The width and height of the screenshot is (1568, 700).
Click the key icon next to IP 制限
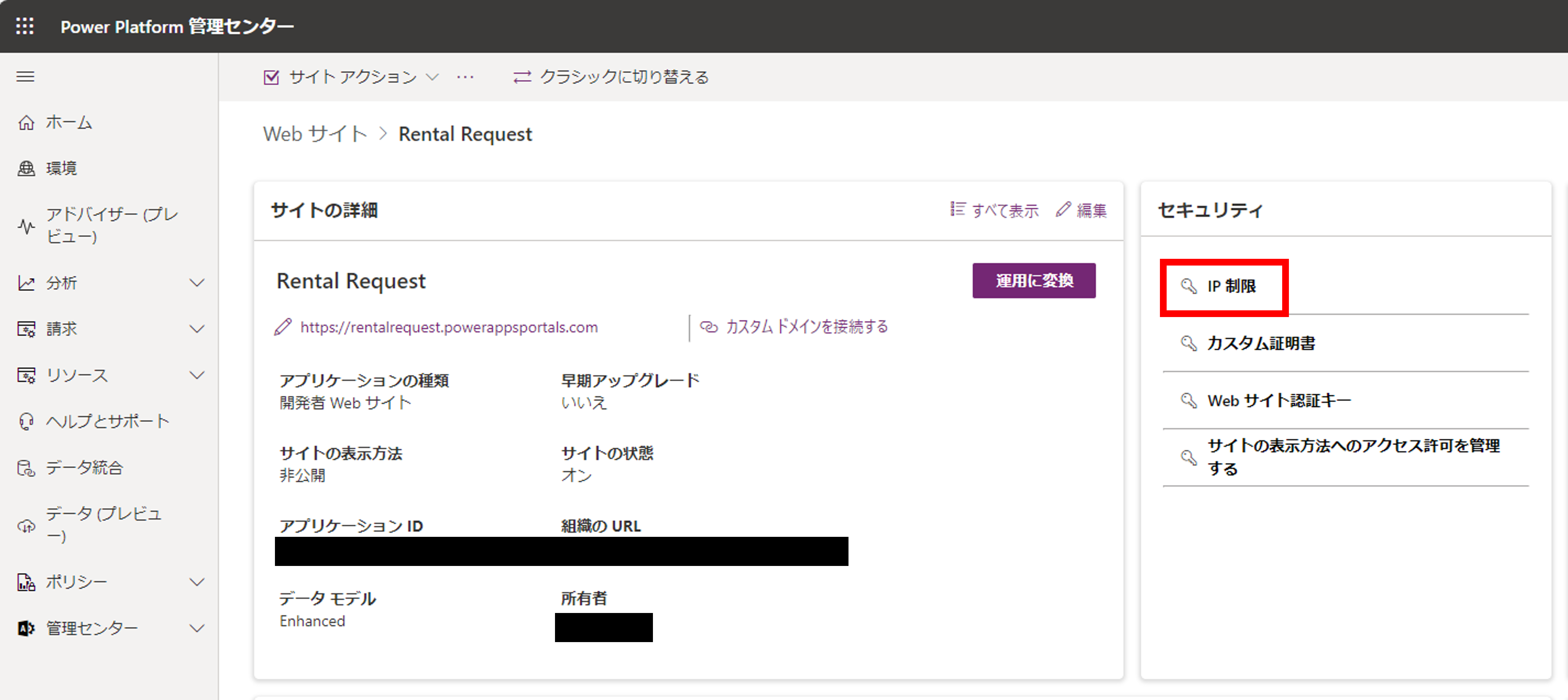pyautogui.click(x=1189, y=286)
